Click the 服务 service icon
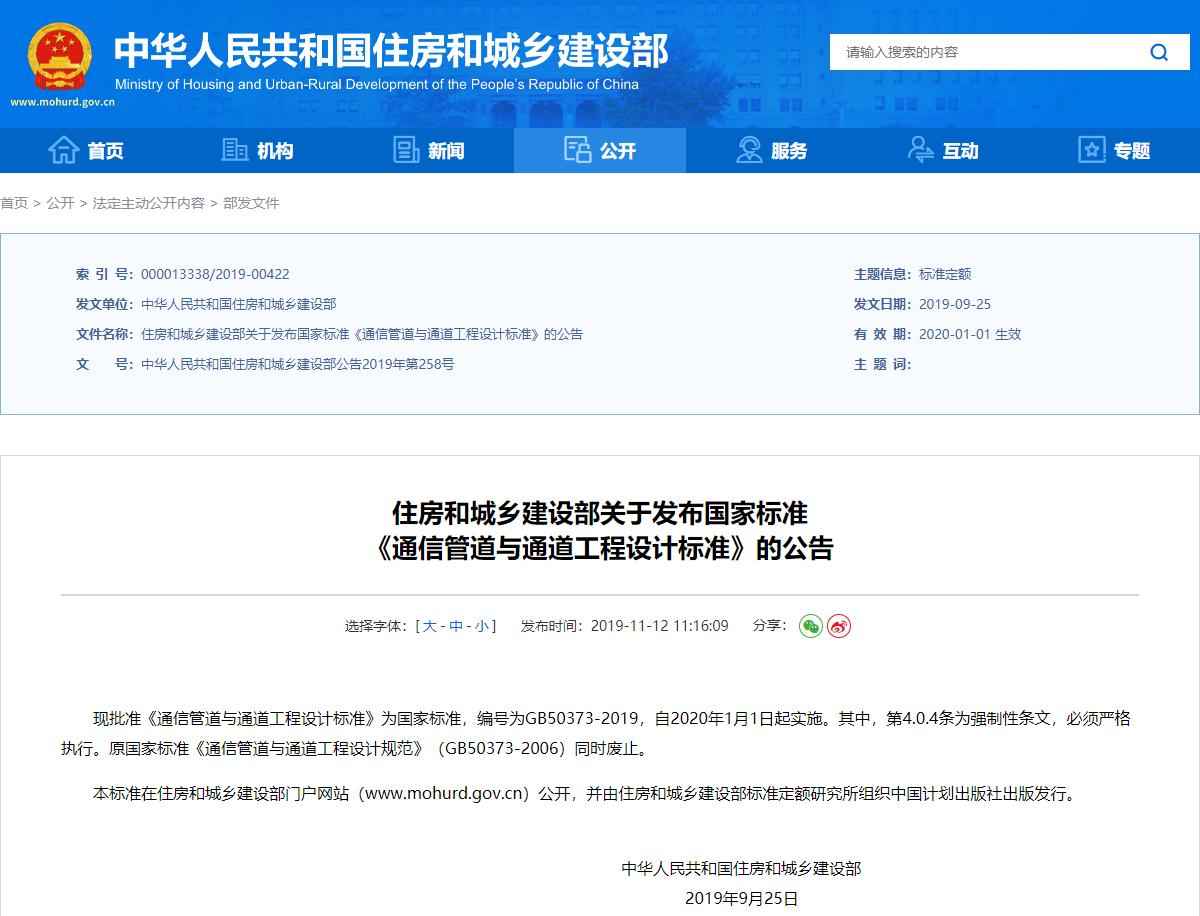 point(749,150)
